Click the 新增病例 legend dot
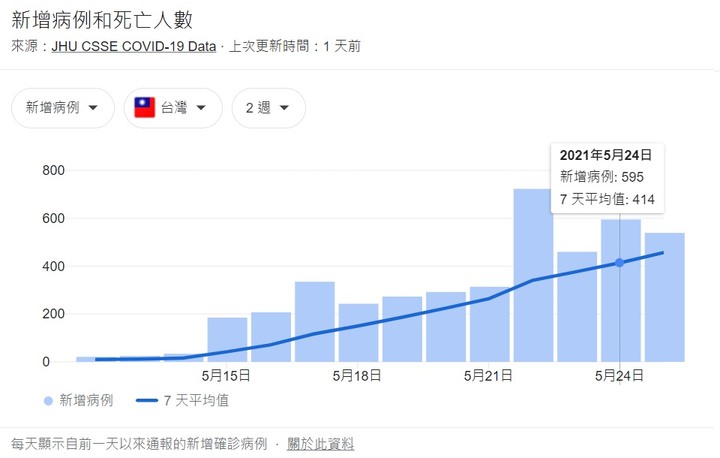The height and width of the screenshot is (458, 720). [x=48, y=401]
